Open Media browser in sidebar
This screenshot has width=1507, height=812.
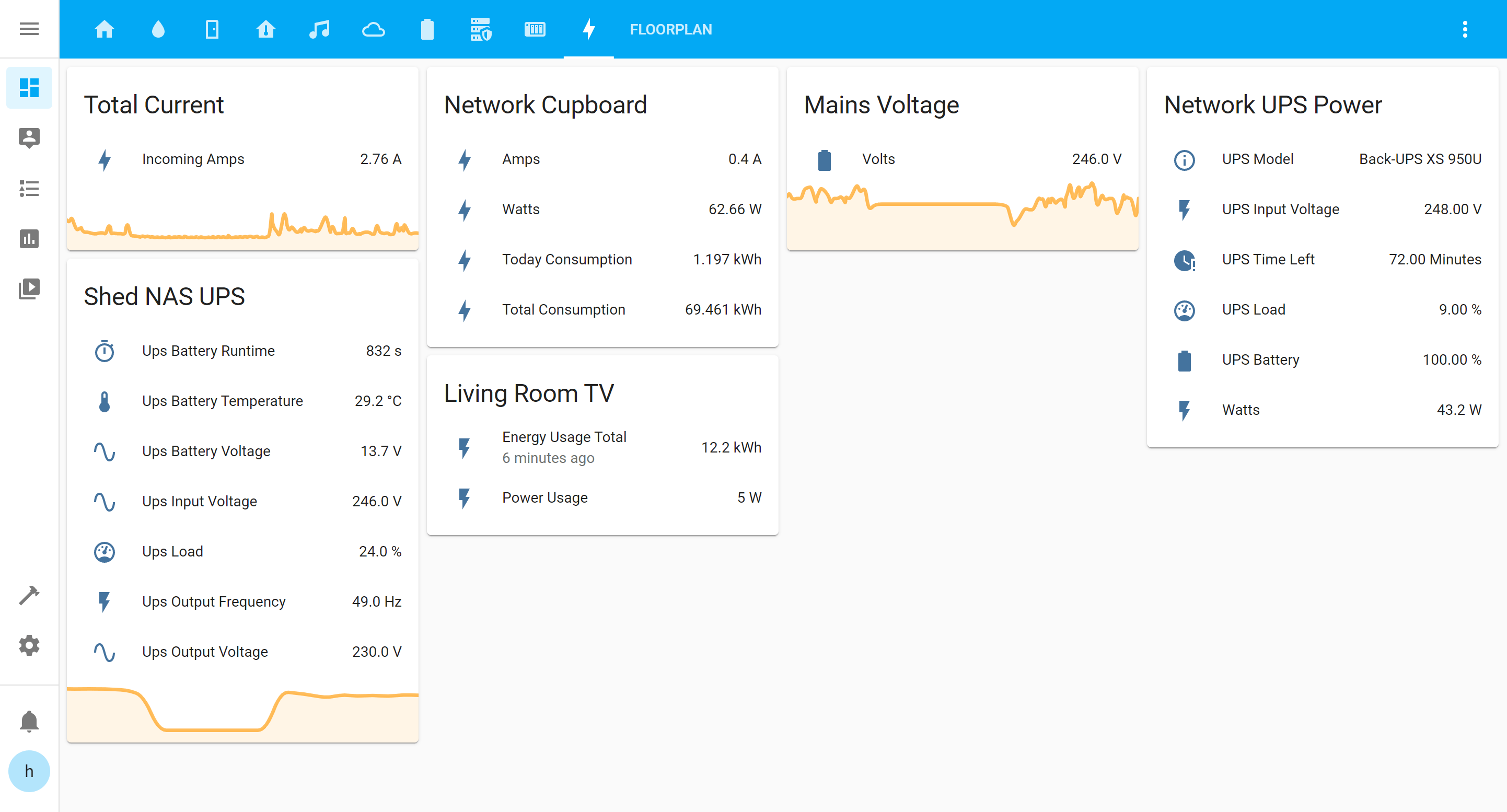coord(29,288)
